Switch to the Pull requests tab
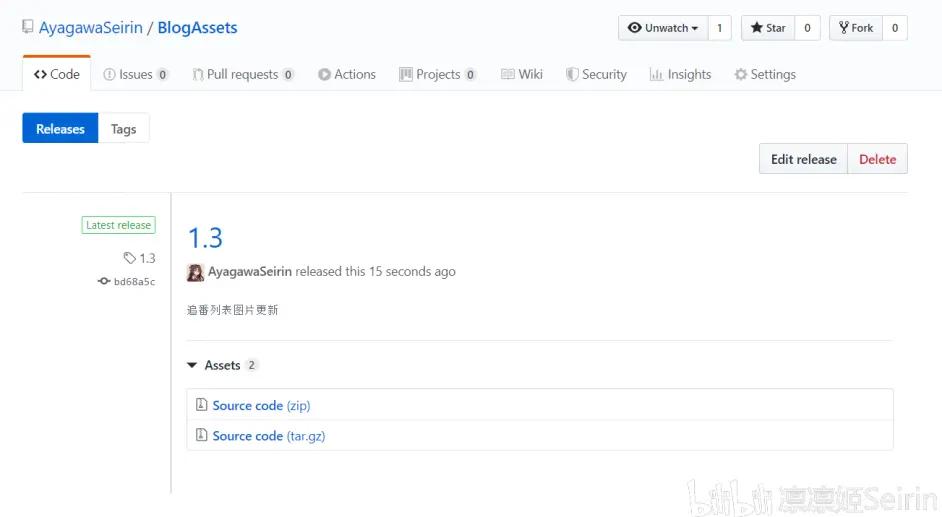Screen dimensions: 942x517 (243, 74)
